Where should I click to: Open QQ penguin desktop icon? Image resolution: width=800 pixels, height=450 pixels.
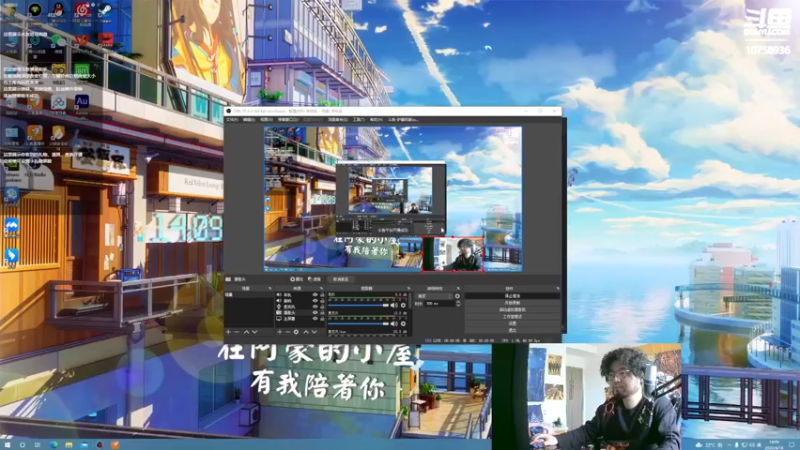58,10
